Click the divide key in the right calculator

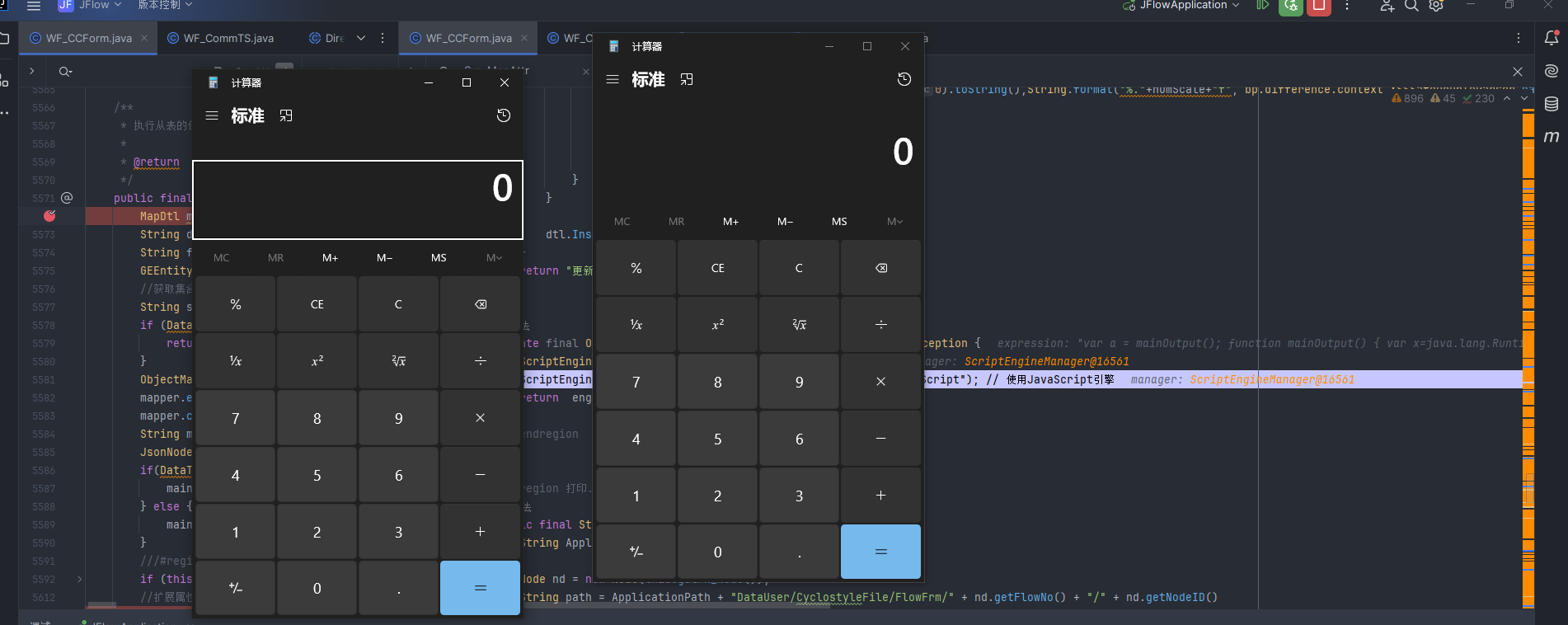(881, 325)
